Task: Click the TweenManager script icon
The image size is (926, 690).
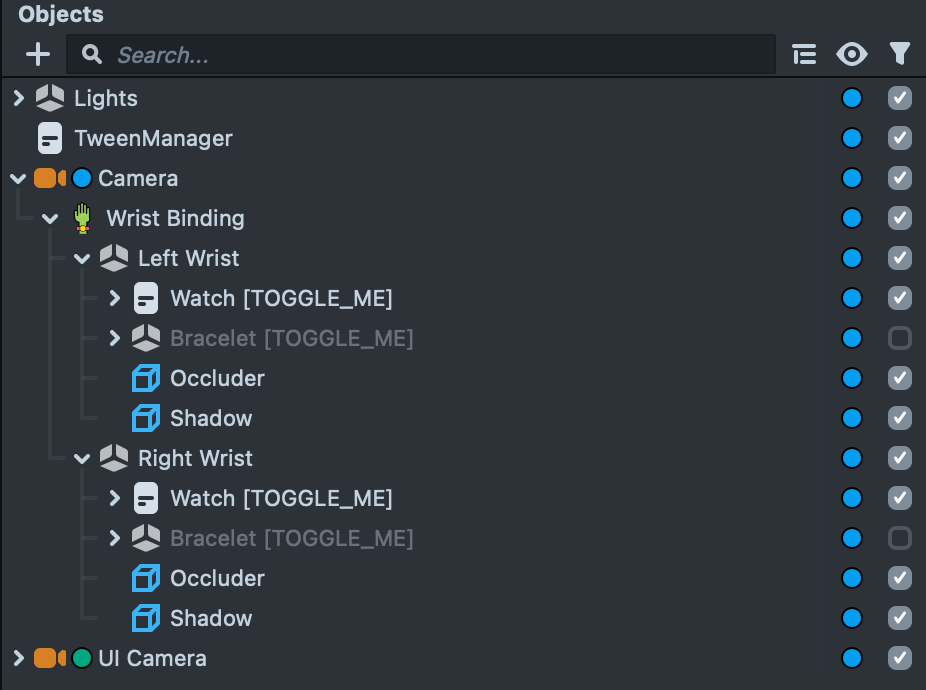Action: 49,138
